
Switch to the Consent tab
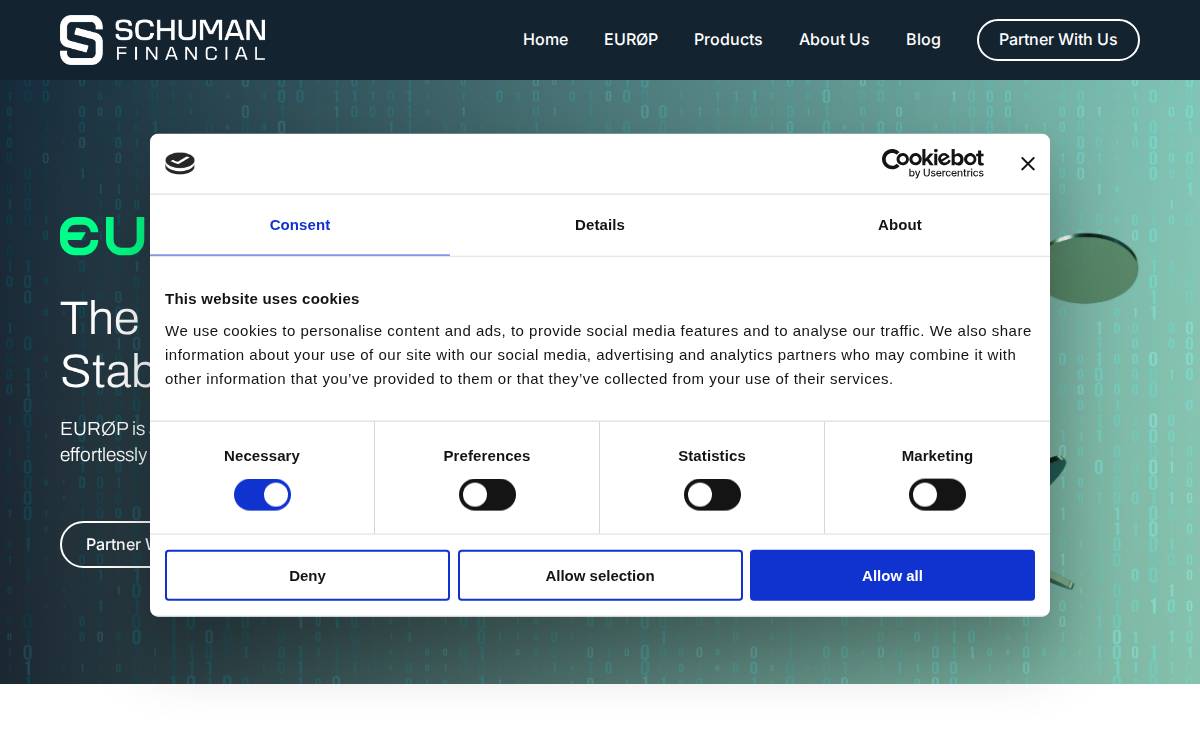click(300, 225)
